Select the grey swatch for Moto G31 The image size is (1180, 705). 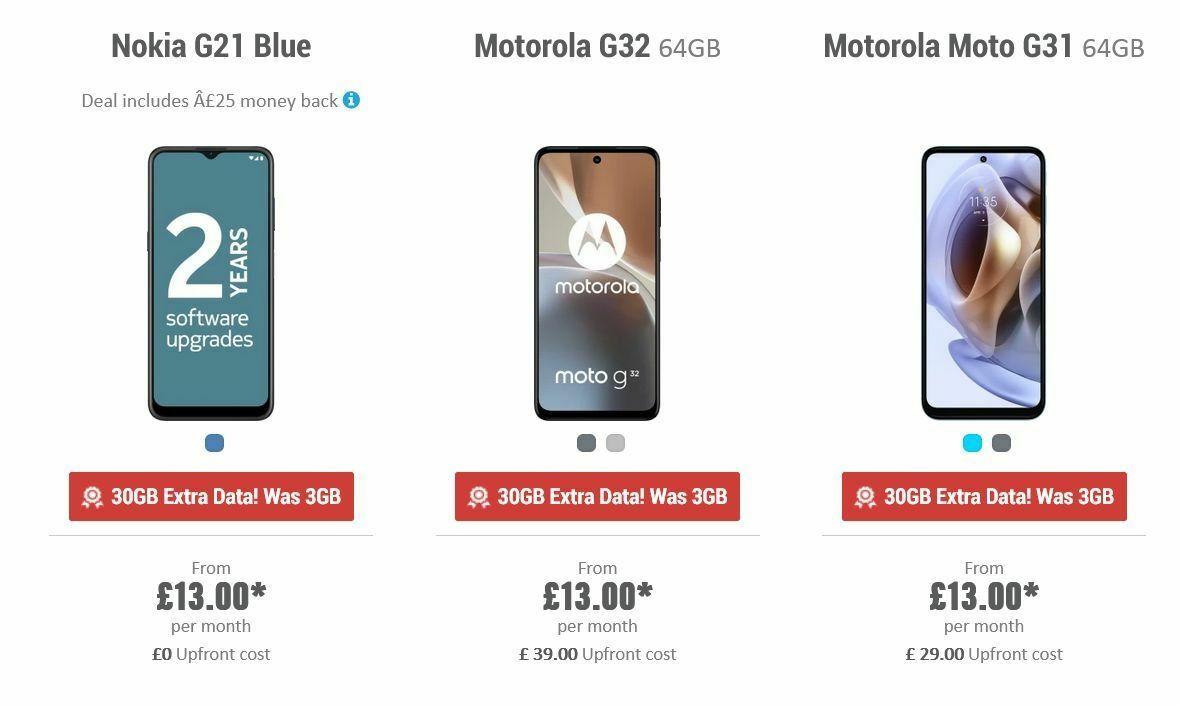pos(999,442)
